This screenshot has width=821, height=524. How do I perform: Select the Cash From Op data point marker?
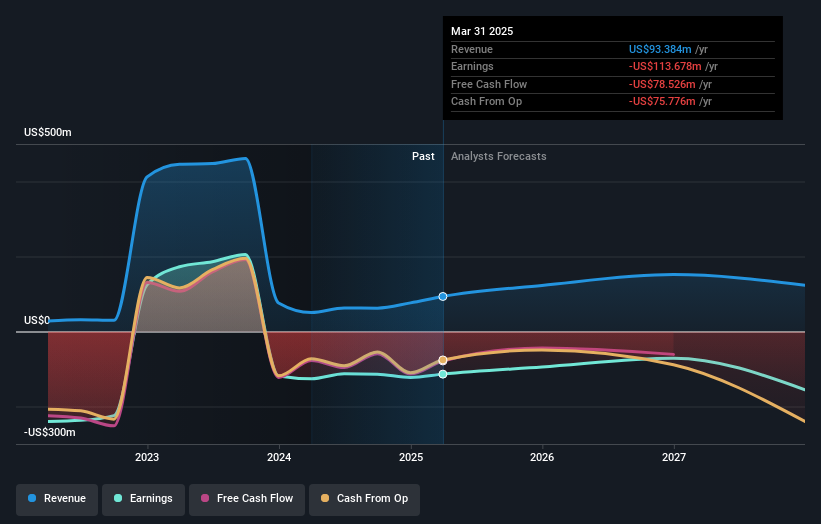[x=443, y=360]
